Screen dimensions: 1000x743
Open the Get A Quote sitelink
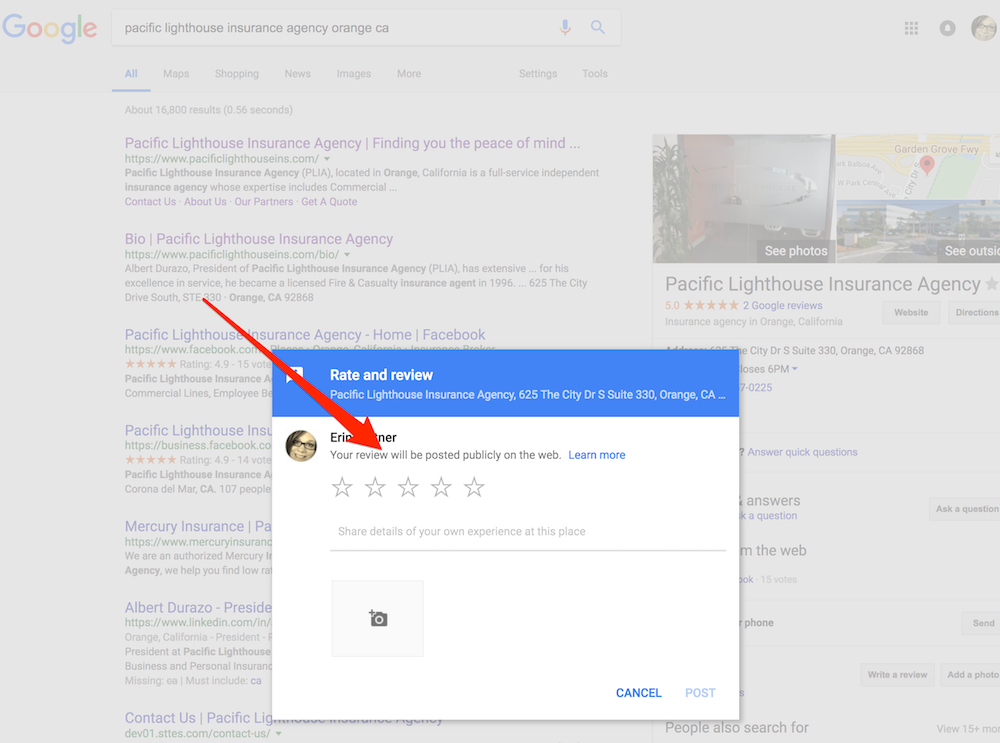329,202
